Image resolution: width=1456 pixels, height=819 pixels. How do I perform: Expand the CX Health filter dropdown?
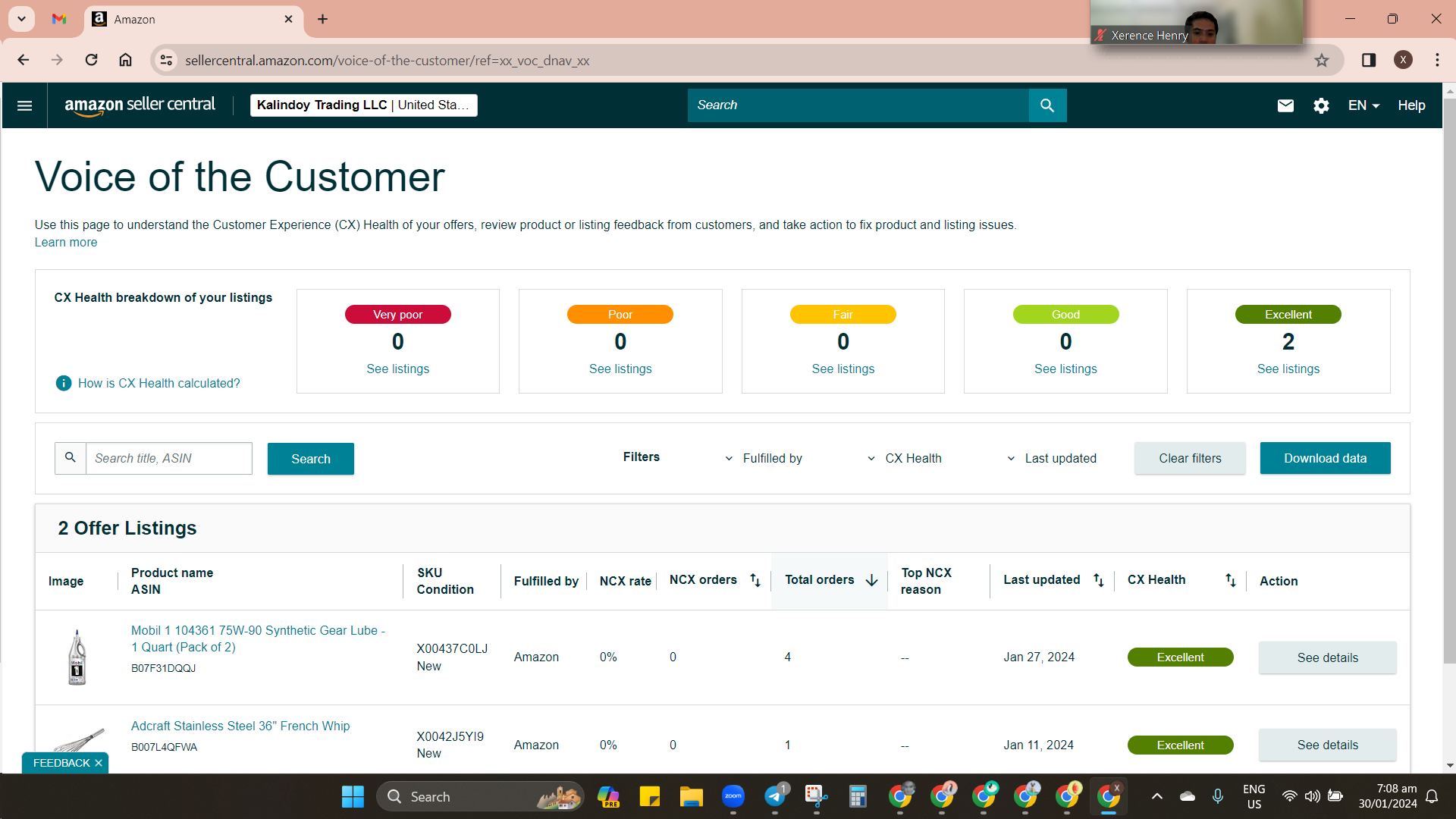point(904,459)
